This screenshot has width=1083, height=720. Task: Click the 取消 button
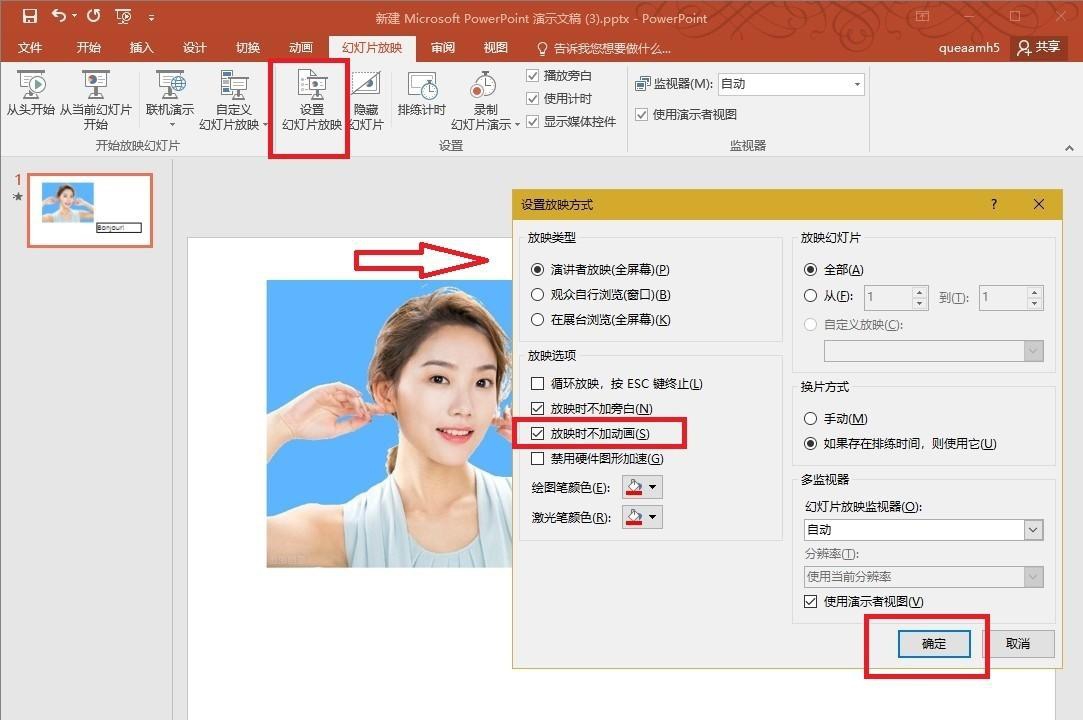click(1019, 644)
